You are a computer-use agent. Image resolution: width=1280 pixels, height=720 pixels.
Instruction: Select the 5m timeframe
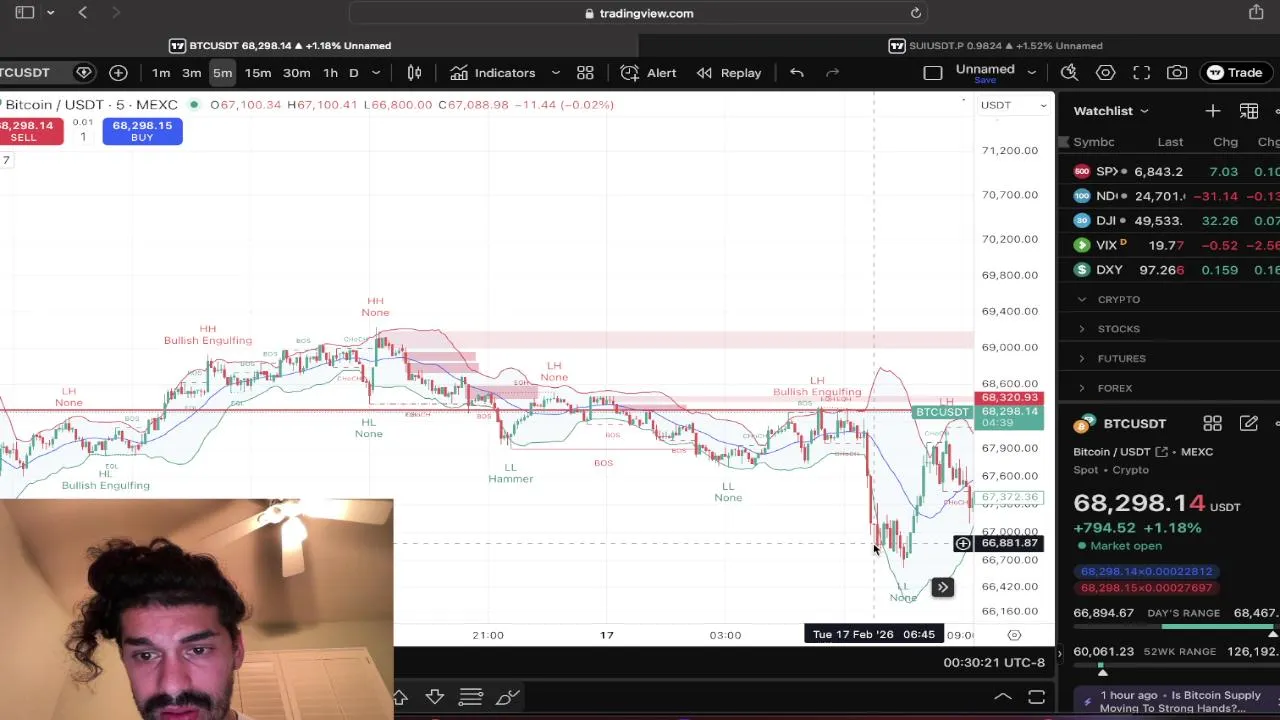222,72
